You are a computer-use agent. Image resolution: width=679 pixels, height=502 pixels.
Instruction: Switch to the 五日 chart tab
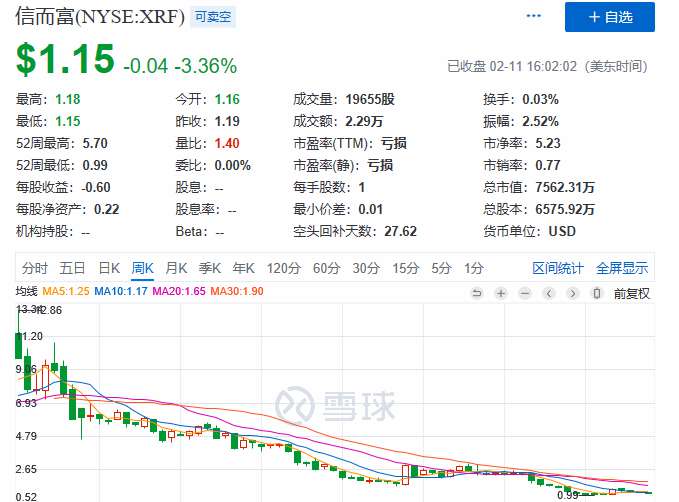click(x=72, y=268)
